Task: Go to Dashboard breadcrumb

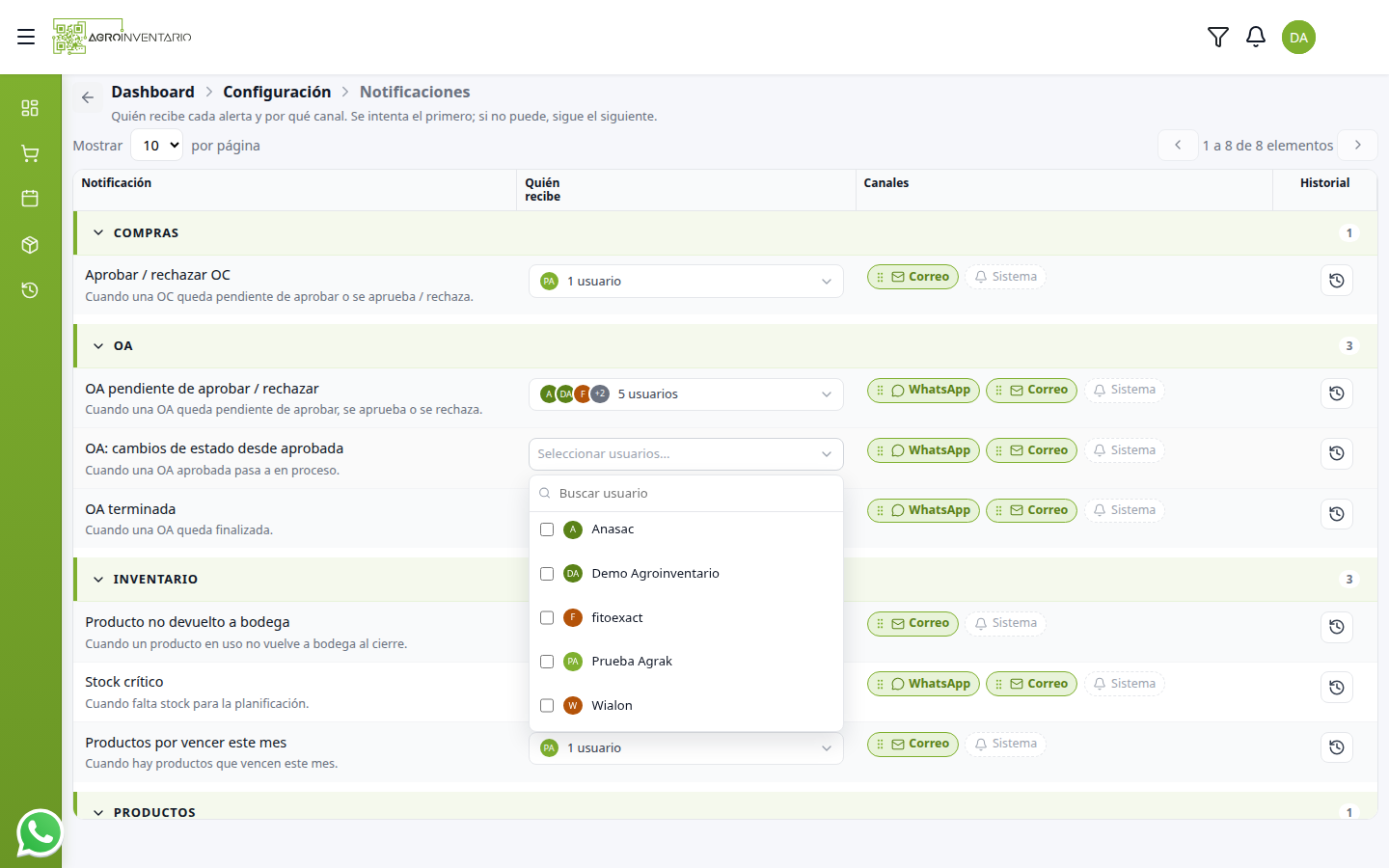Action: (x=152, y=92)
